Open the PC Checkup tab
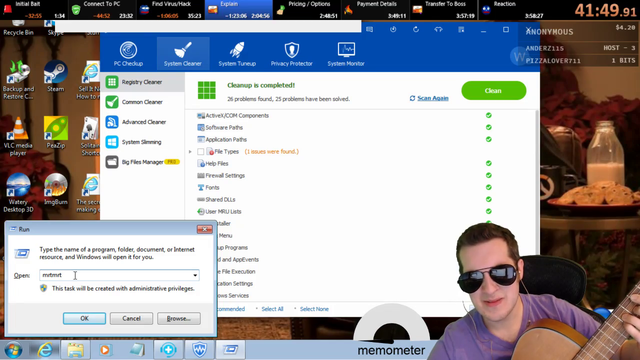640x360 pixels. 128,54
